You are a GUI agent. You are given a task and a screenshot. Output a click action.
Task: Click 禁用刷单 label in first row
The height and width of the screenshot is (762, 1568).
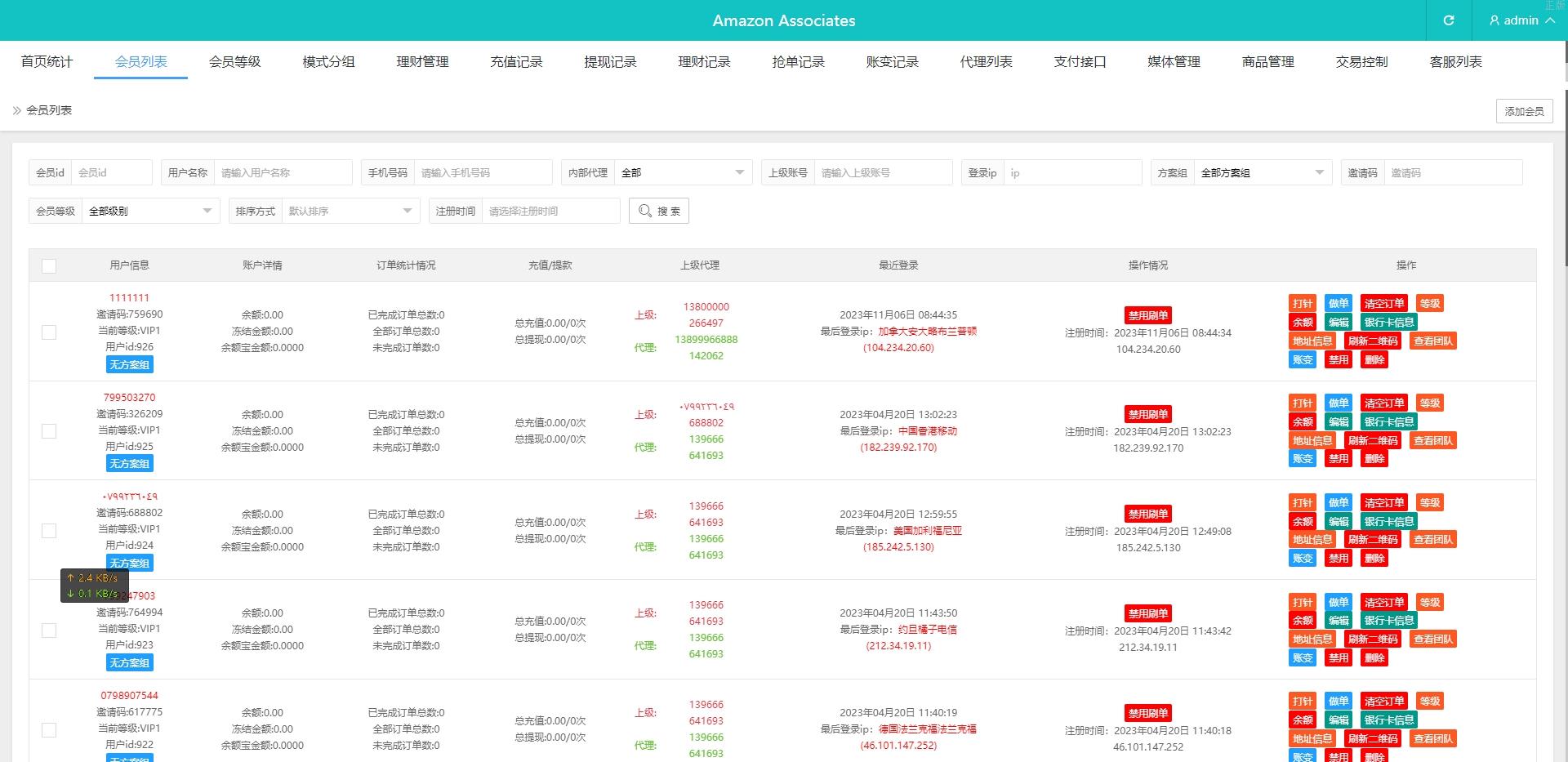point(1147,315)
